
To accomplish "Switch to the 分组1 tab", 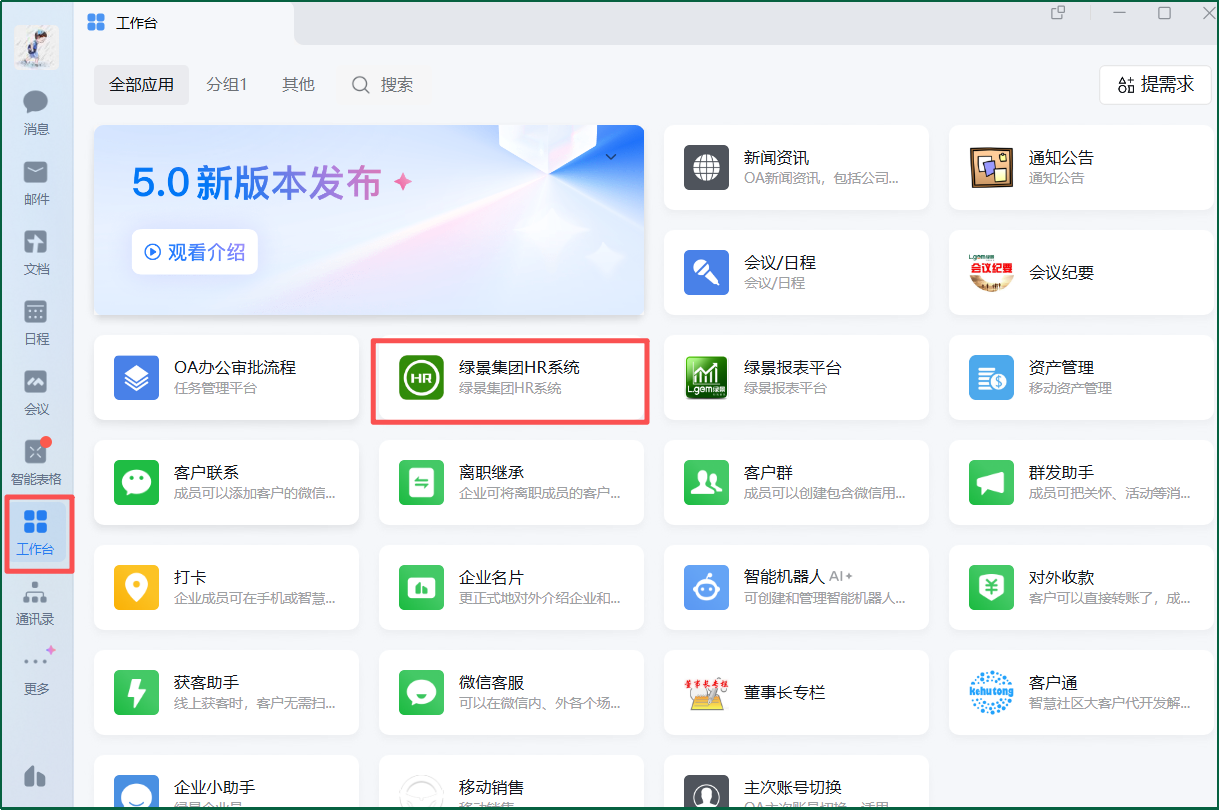I will [x=227, y=85].
